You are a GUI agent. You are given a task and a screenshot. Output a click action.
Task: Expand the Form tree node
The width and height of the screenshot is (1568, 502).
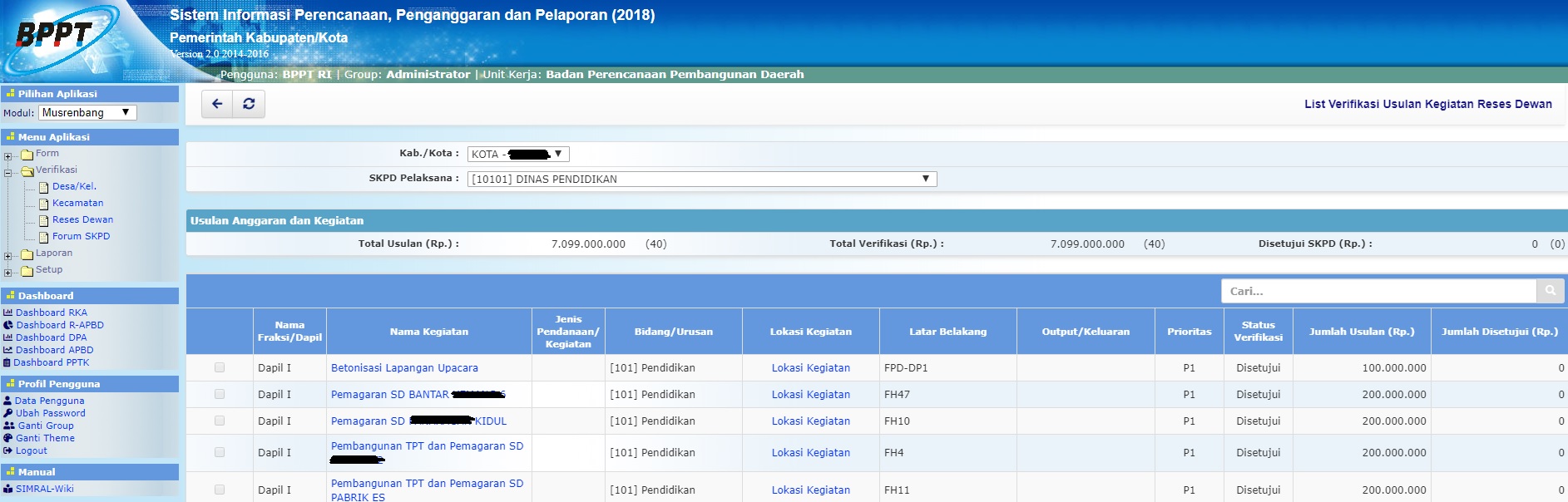click(x=8, y=156)
